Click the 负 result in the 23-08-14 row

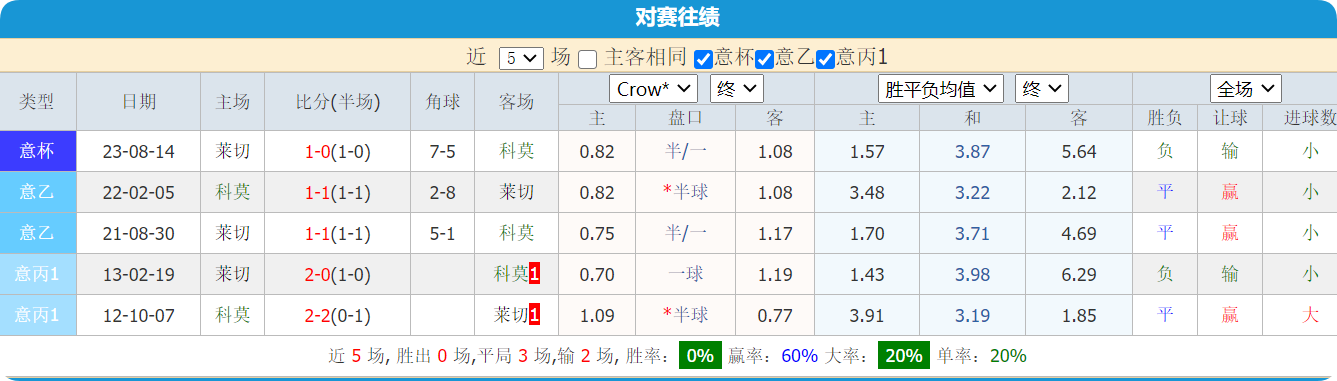click(x=1165, y=152)
